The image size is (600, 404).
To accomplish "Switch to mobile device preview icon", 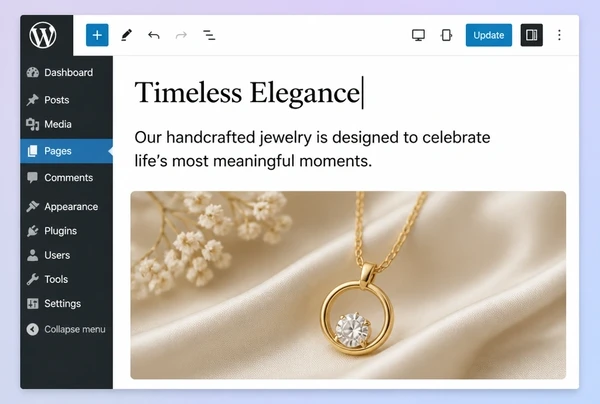I will [446, 35].
